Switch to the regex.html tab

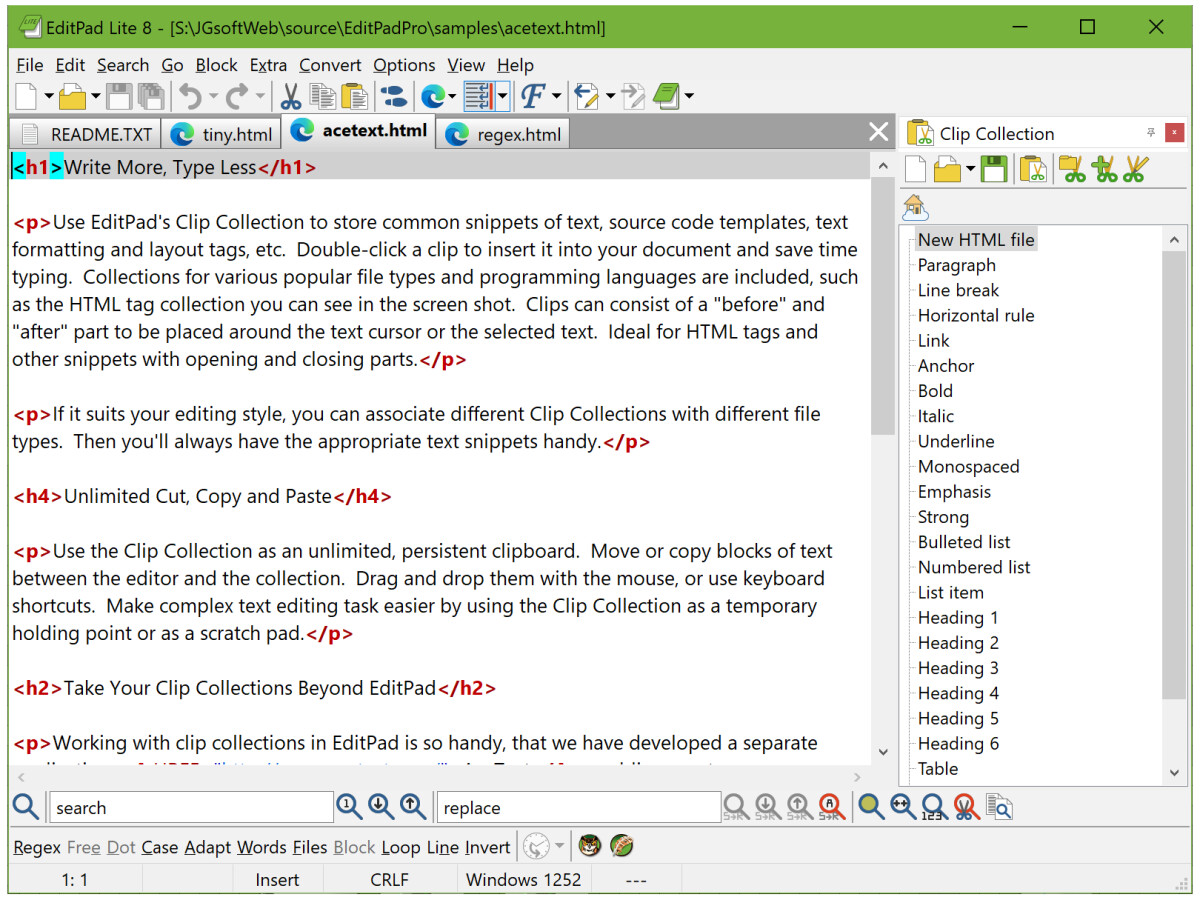[x=504, y=134]
